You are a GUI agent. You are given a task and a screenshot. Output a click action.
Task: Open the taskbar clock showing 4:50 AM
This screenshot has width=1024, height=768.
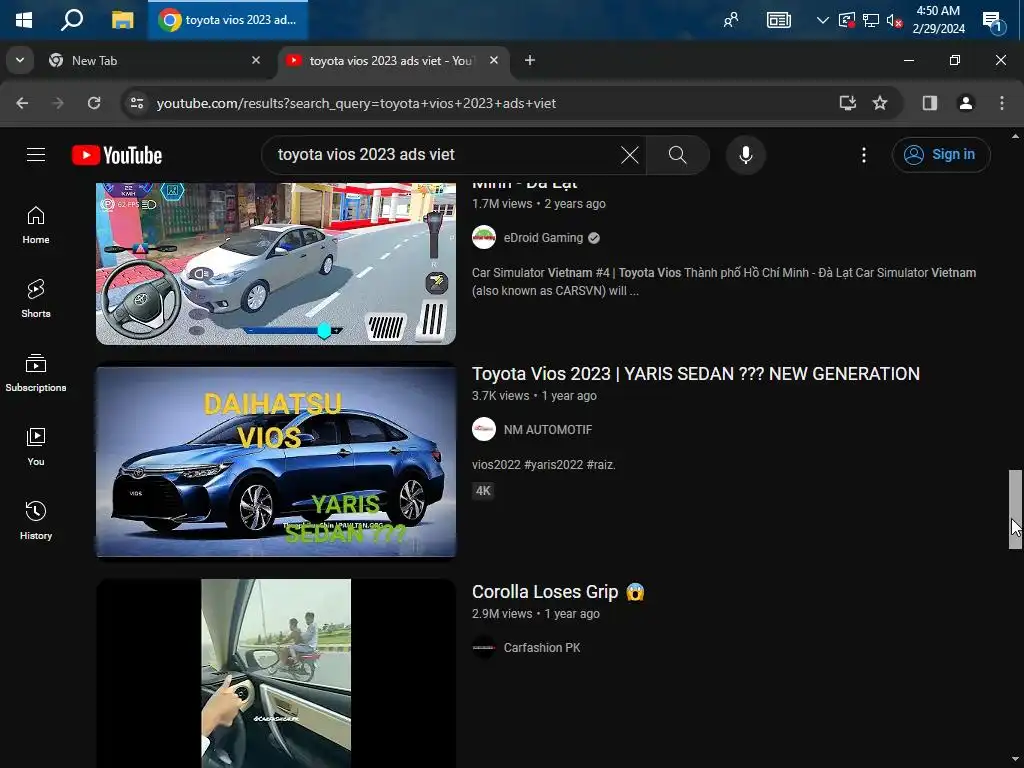point(938,20)
